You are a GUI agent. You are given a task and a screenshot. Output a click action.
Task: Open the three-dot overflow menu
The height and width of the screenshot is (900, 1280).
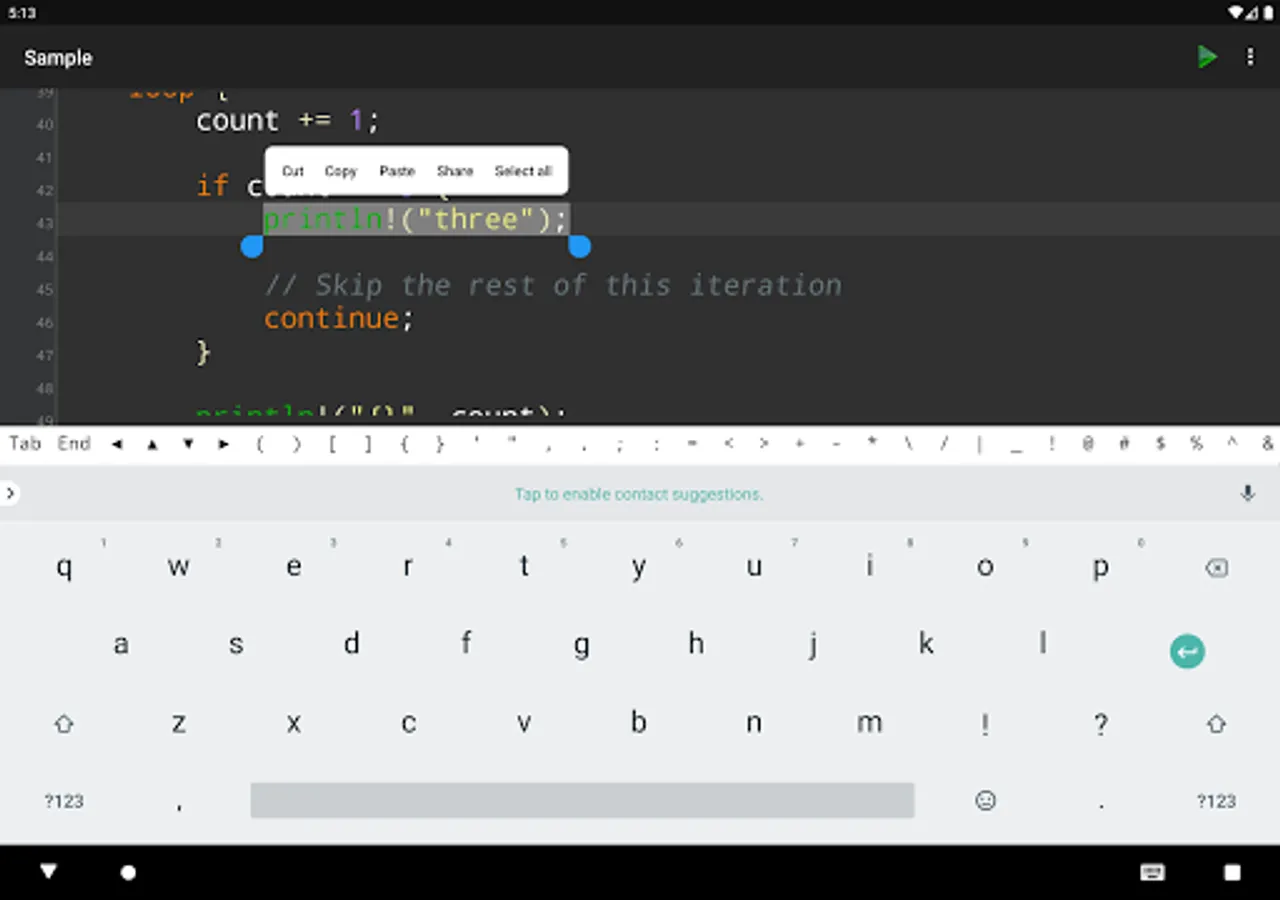[x=1250, y=58]
